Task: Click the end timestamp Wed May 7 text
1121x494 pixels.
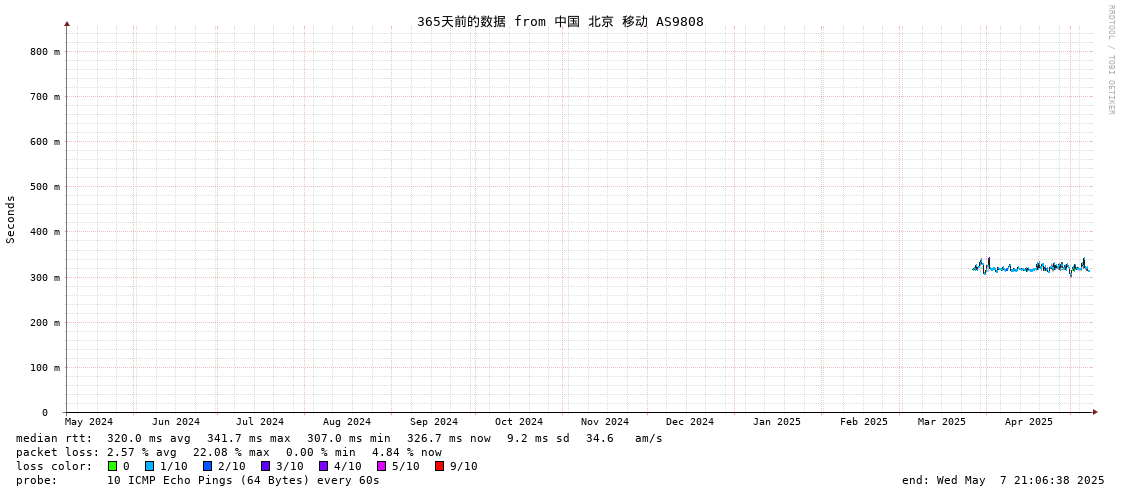Action: (x=1003, y=480)
